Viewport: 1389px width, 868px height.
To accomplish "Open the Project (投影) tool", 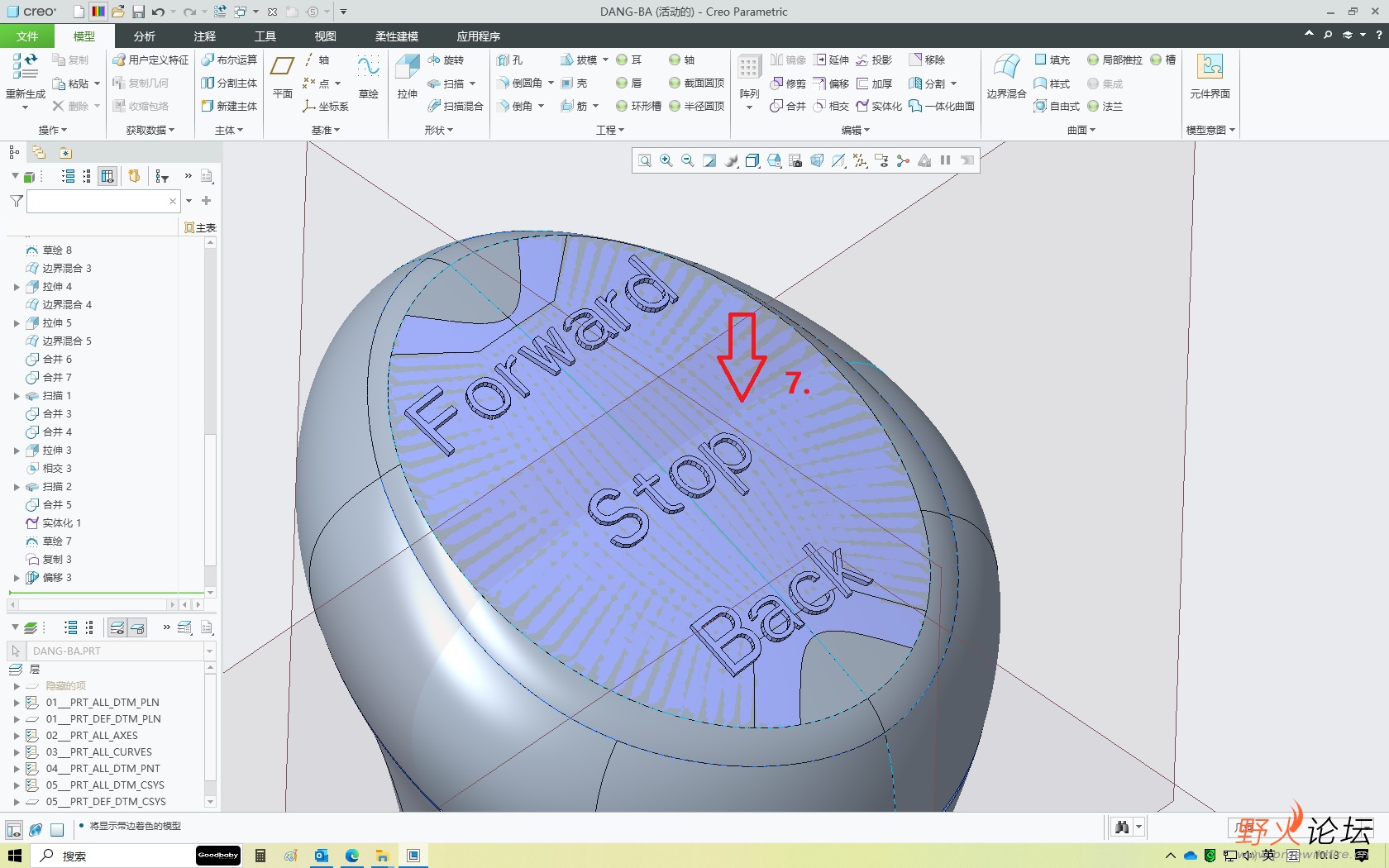I will point(875,60).
